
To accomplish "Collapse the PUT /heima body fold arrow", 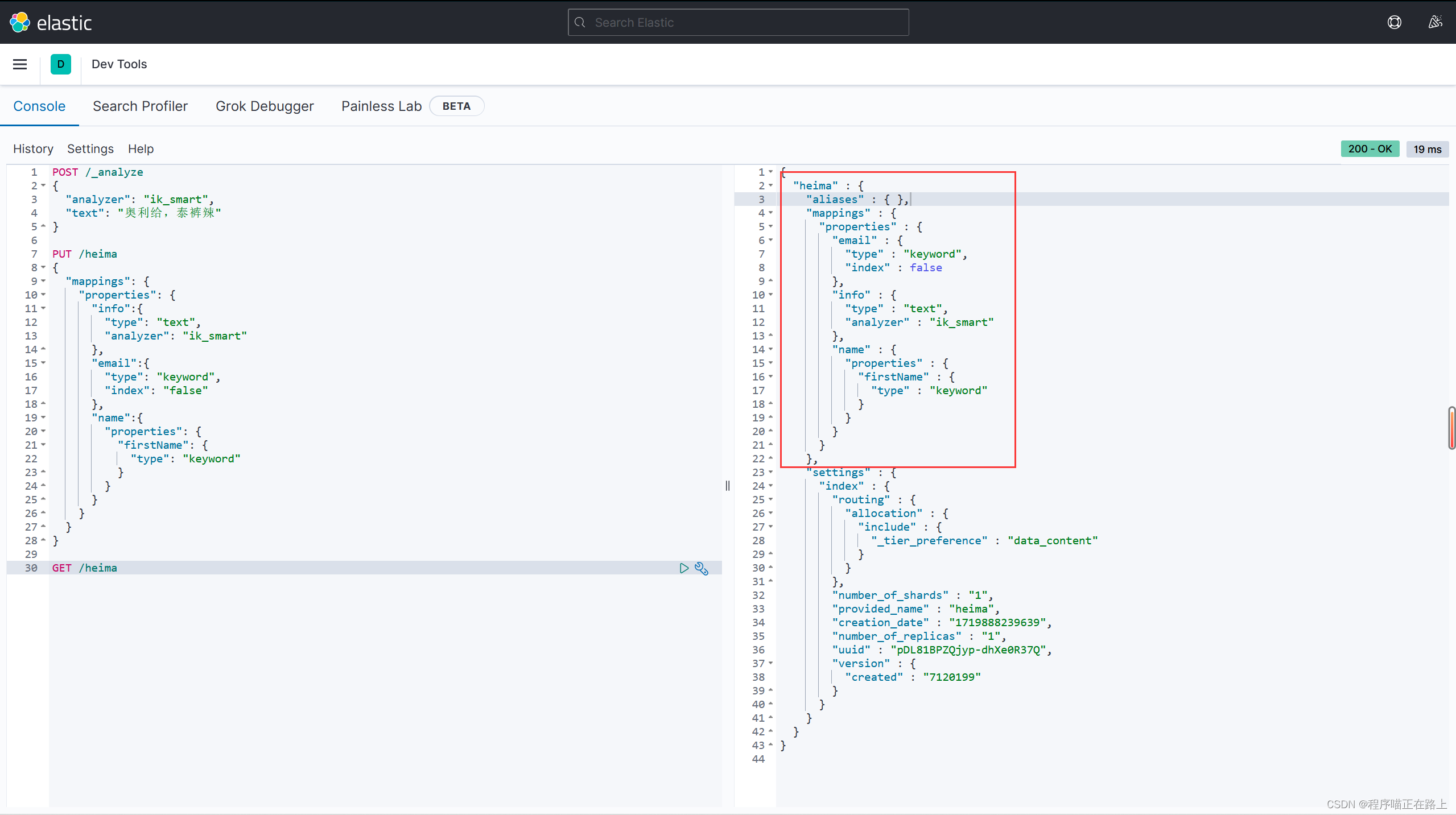I will click(x=43, y=267).
